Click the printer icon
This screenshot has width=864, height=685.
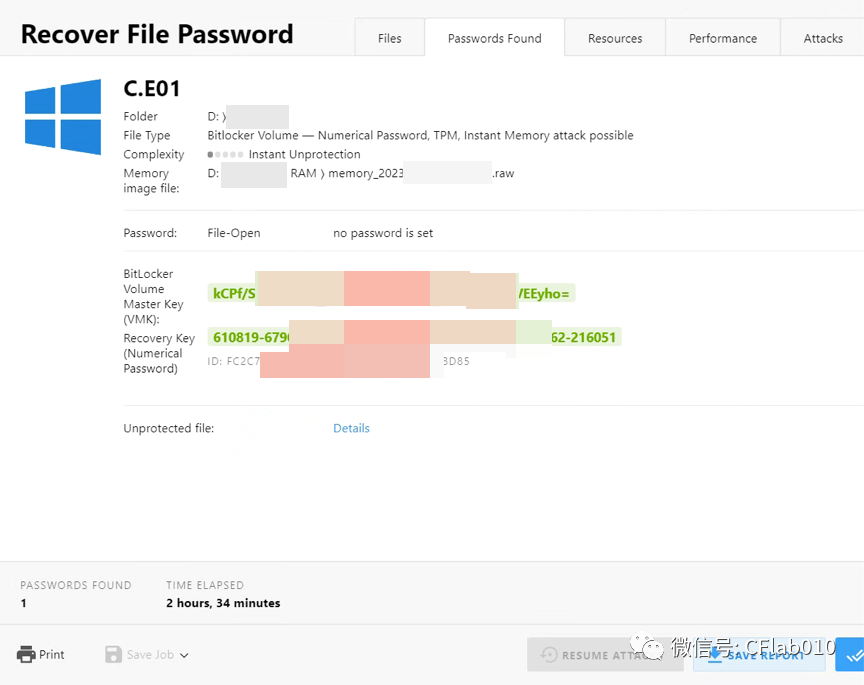coord(26,654)
